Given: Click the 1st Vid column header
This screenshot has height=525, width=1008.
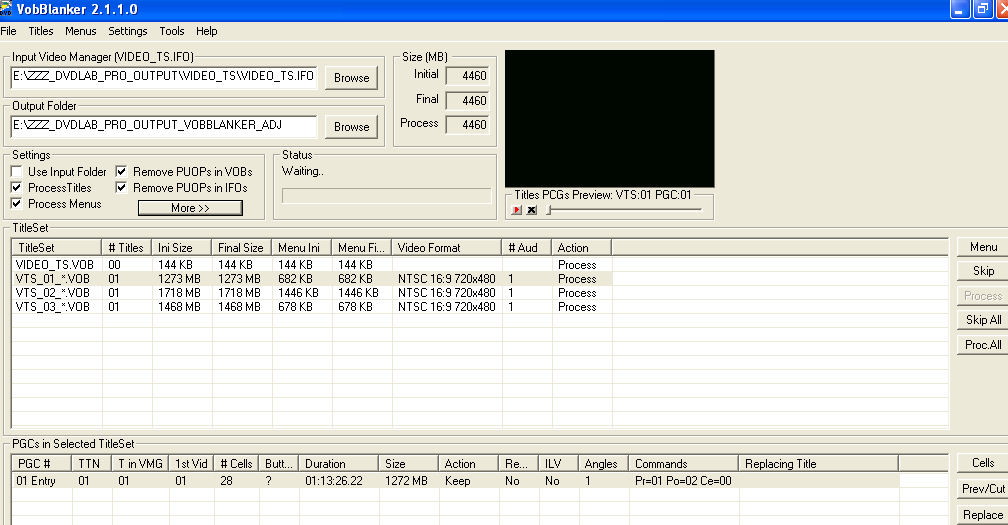Looking at the screenshot, I should (x=192, y=463).
